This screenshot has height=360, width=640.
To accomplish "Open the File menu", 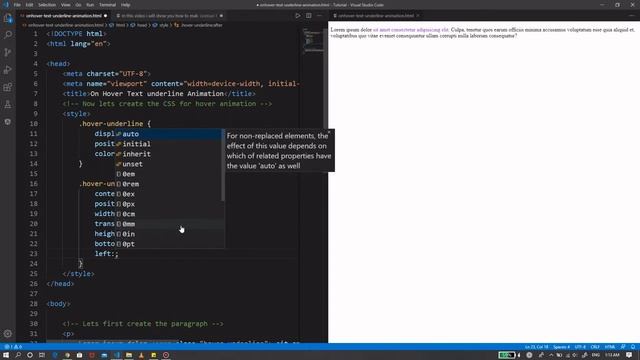I will [x=17, y=5].
